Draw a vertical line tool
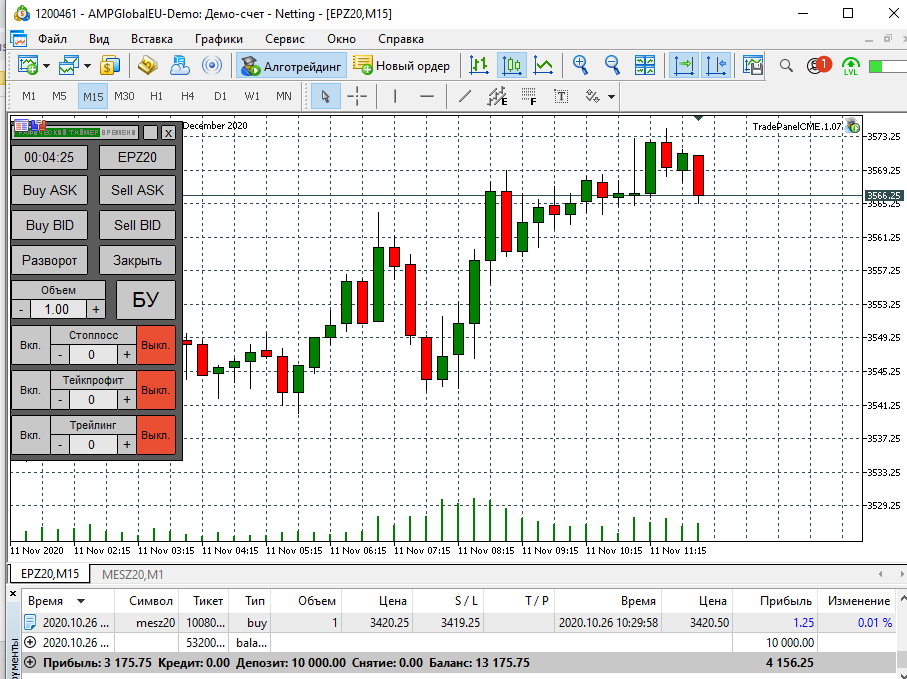Image resolution: width=907 pixels, height=679 pixels. coord(394,97)
